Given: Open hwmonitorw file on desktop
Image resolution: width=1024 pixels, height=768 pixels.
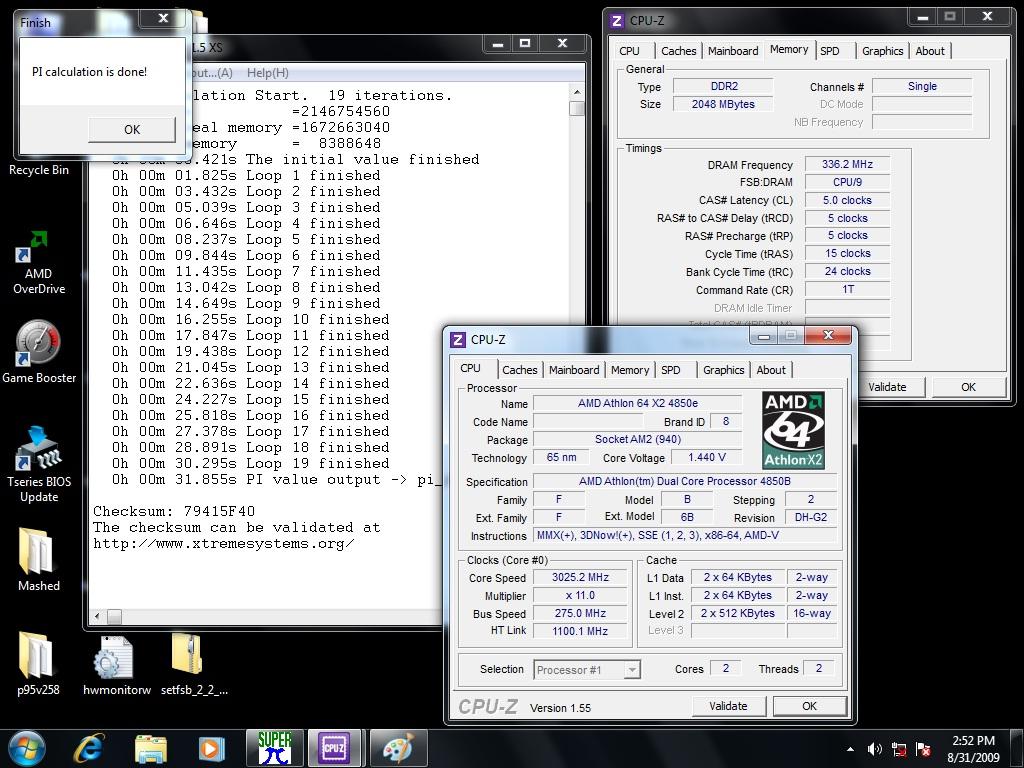Looking at the screenshot, I should [117, 665].
